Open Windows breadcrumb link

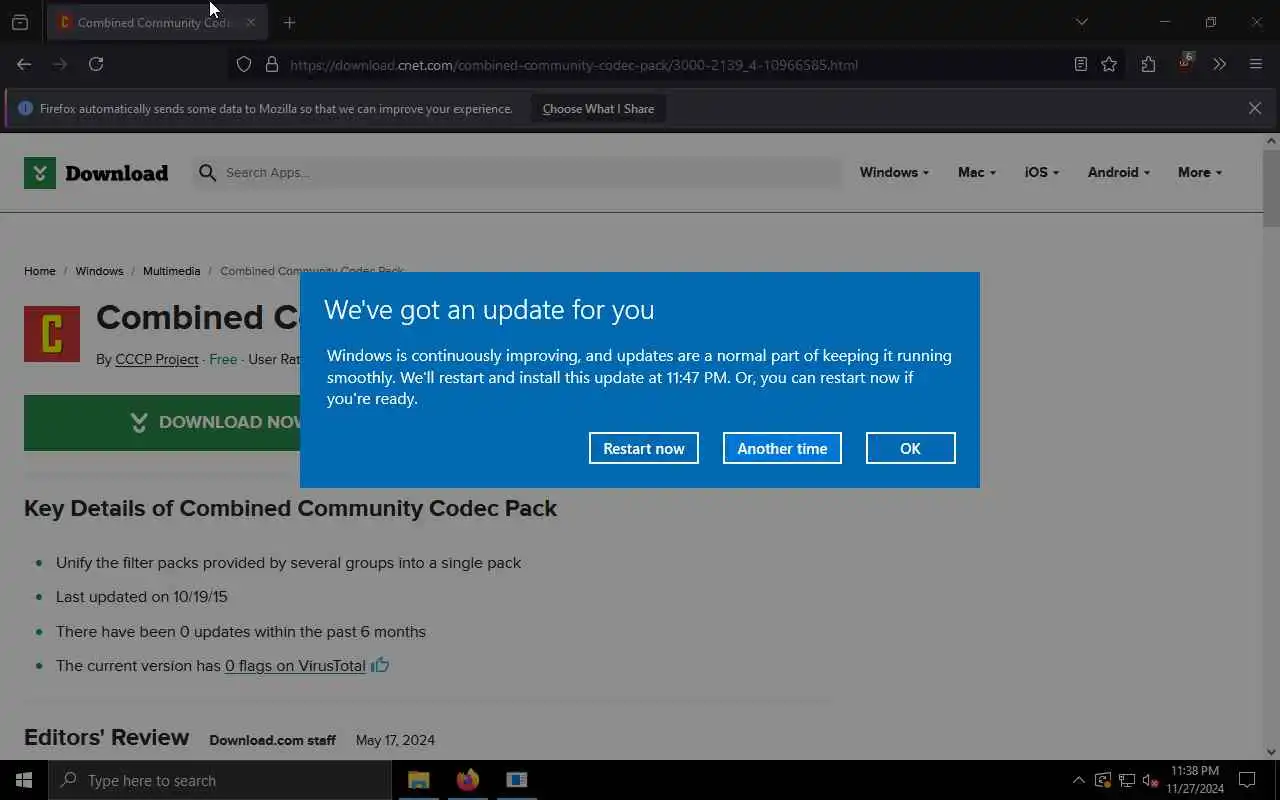point(99,271)
